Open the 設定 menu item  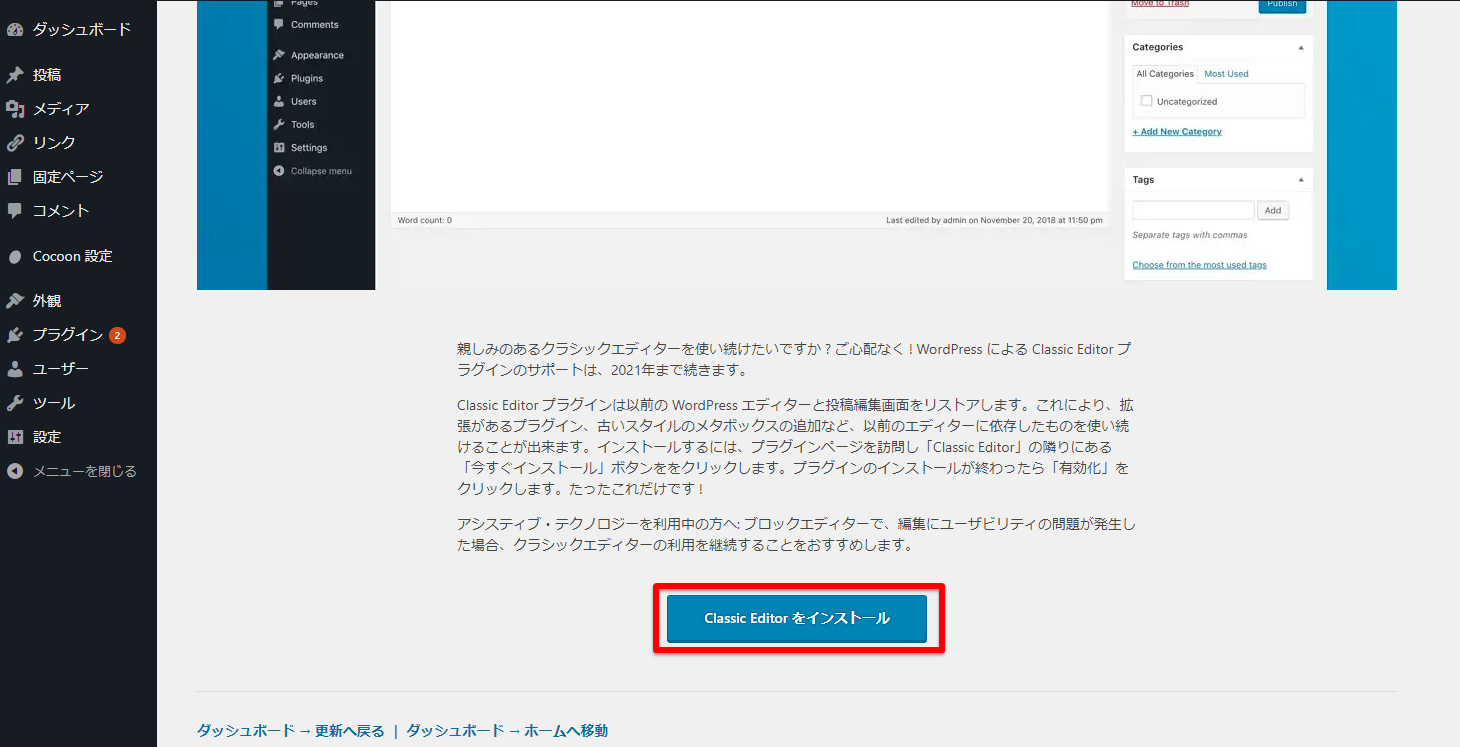pos(47,437)
